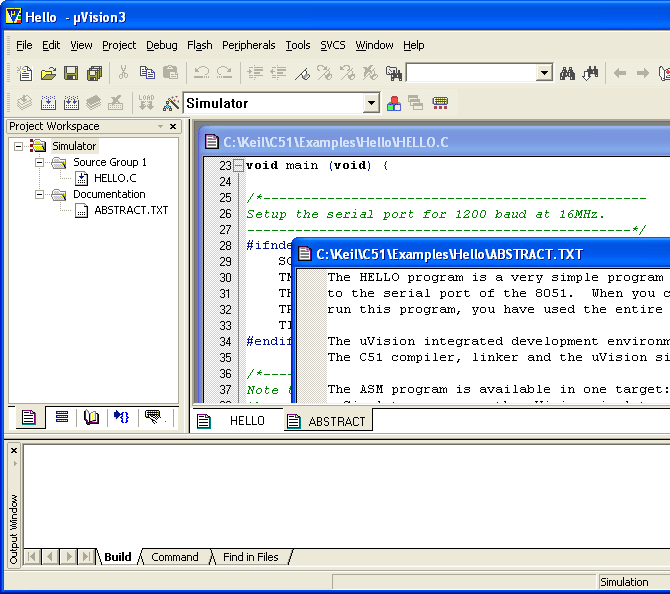Select Source Group 1 folder
The image size is (670, 594).
point(110,162)
